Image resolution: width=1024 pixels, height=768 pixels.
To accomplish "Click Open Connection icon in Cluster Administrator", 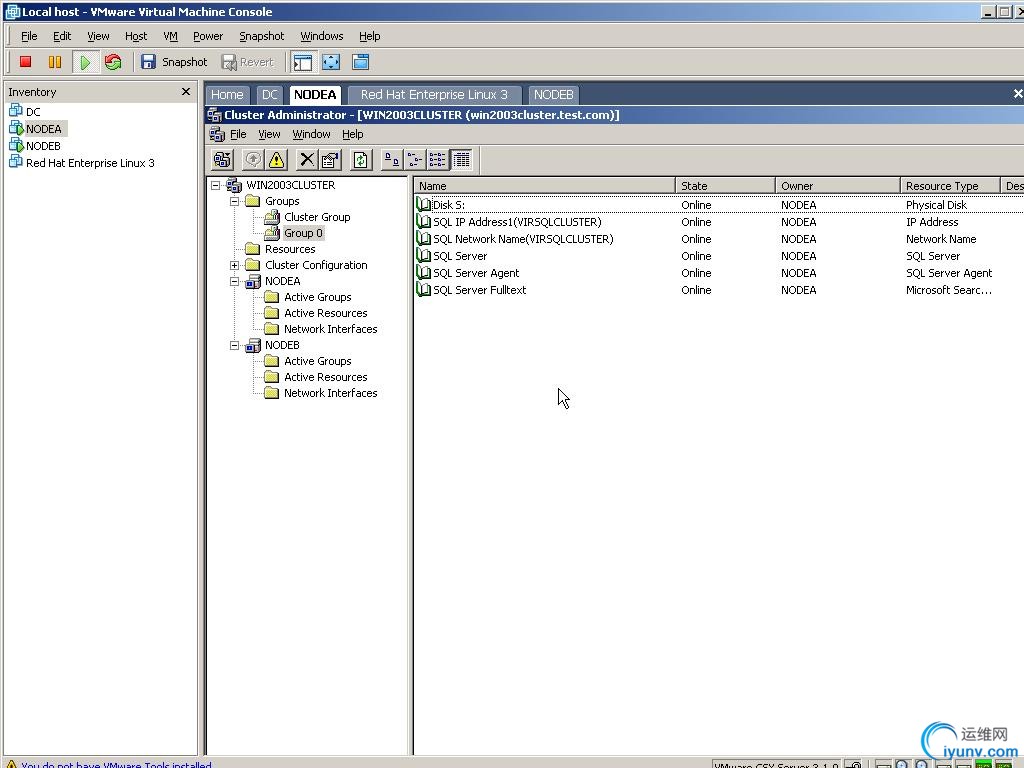I will point(222,159).
